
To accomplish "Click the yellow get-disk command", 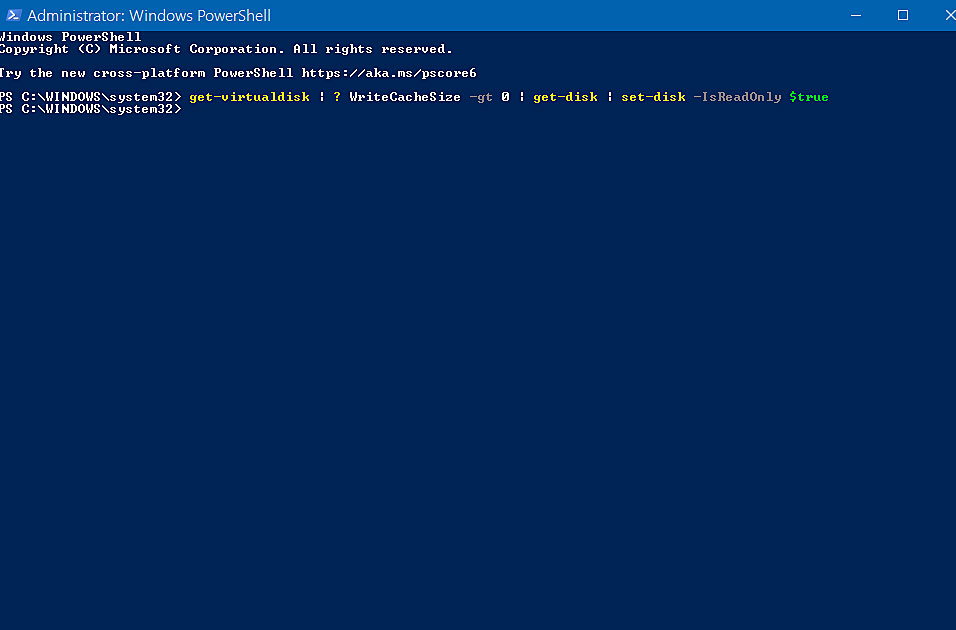I will pos(565,97).
